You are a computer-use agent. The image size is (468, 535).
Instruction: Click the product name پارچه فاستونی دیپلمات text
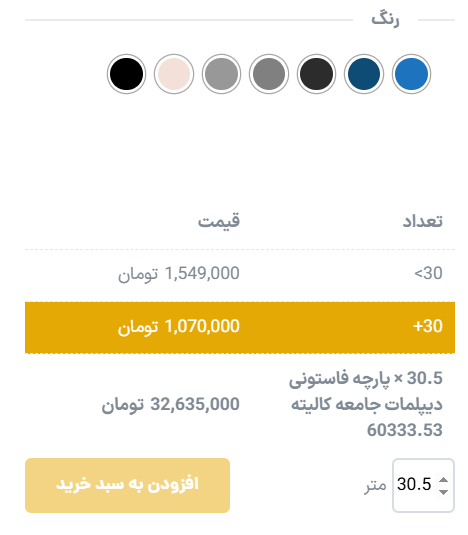pos(366,391)
